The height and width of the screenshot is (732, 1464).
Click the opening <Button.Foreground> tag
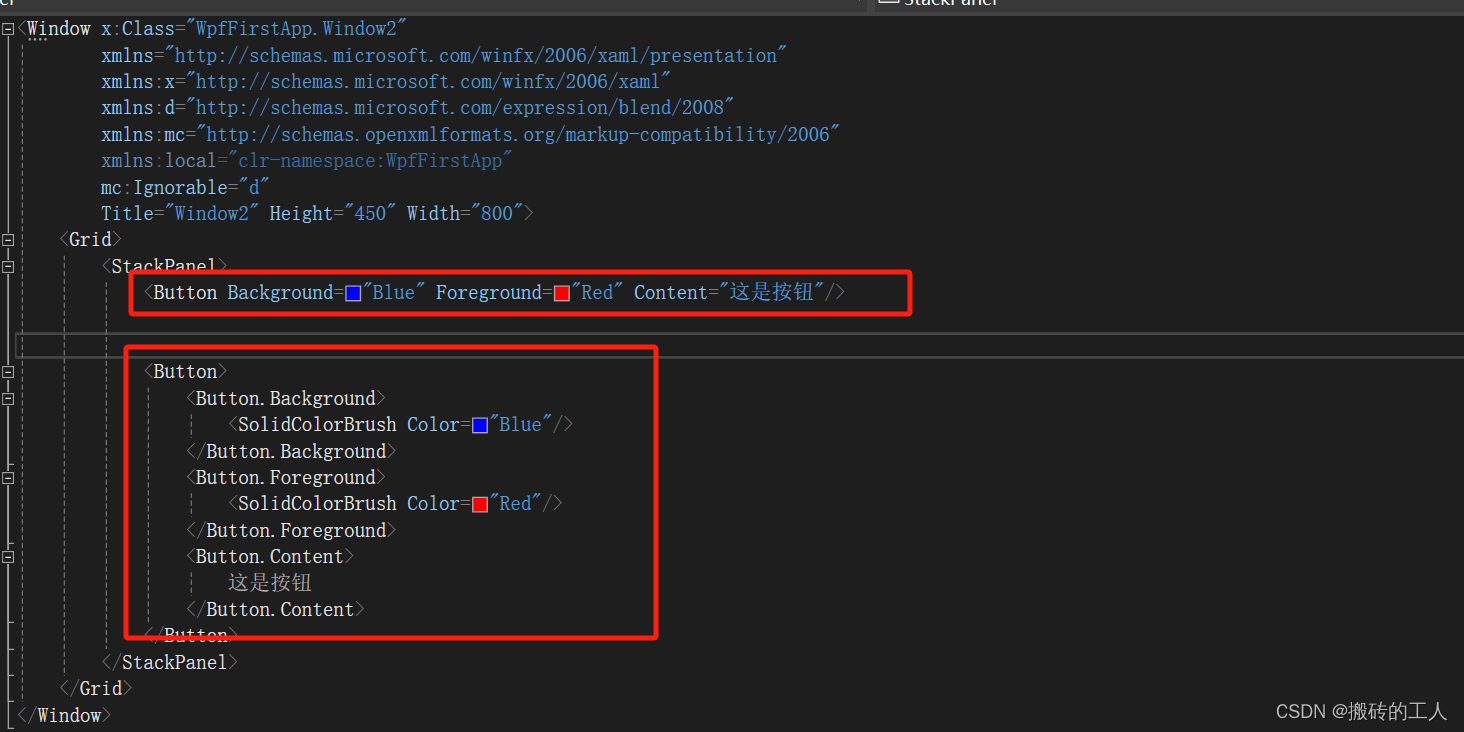pos(286,478)
